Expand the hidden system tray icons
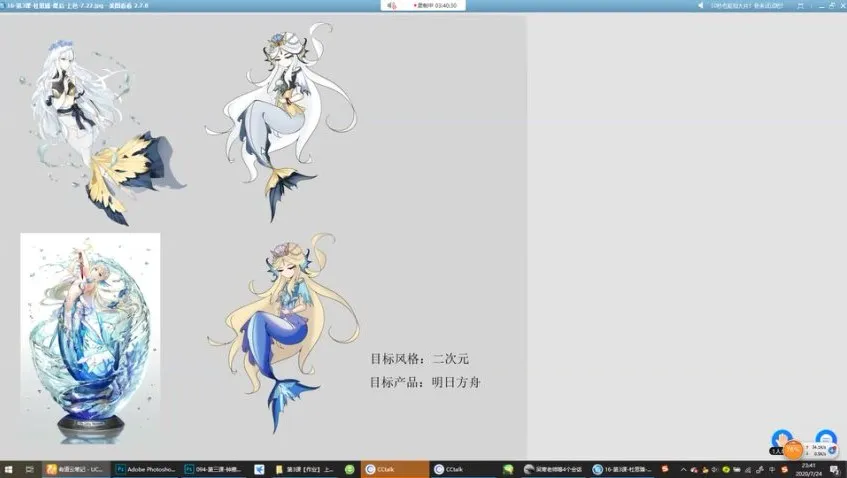 [684, 469]
